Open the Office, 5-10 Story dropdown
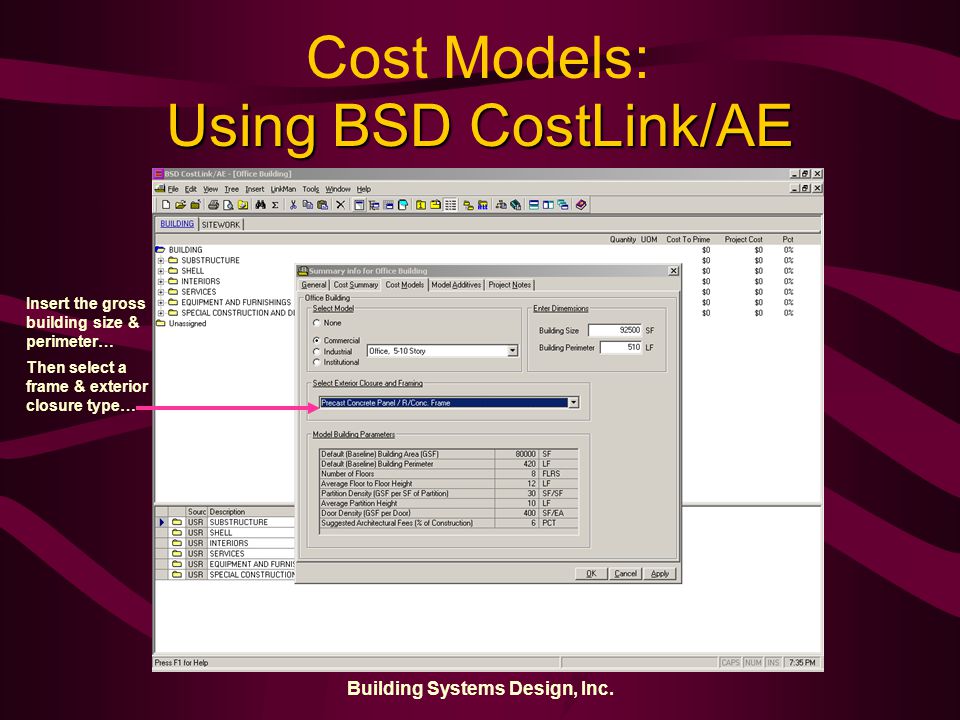The image size is (960, 720). 512,351
